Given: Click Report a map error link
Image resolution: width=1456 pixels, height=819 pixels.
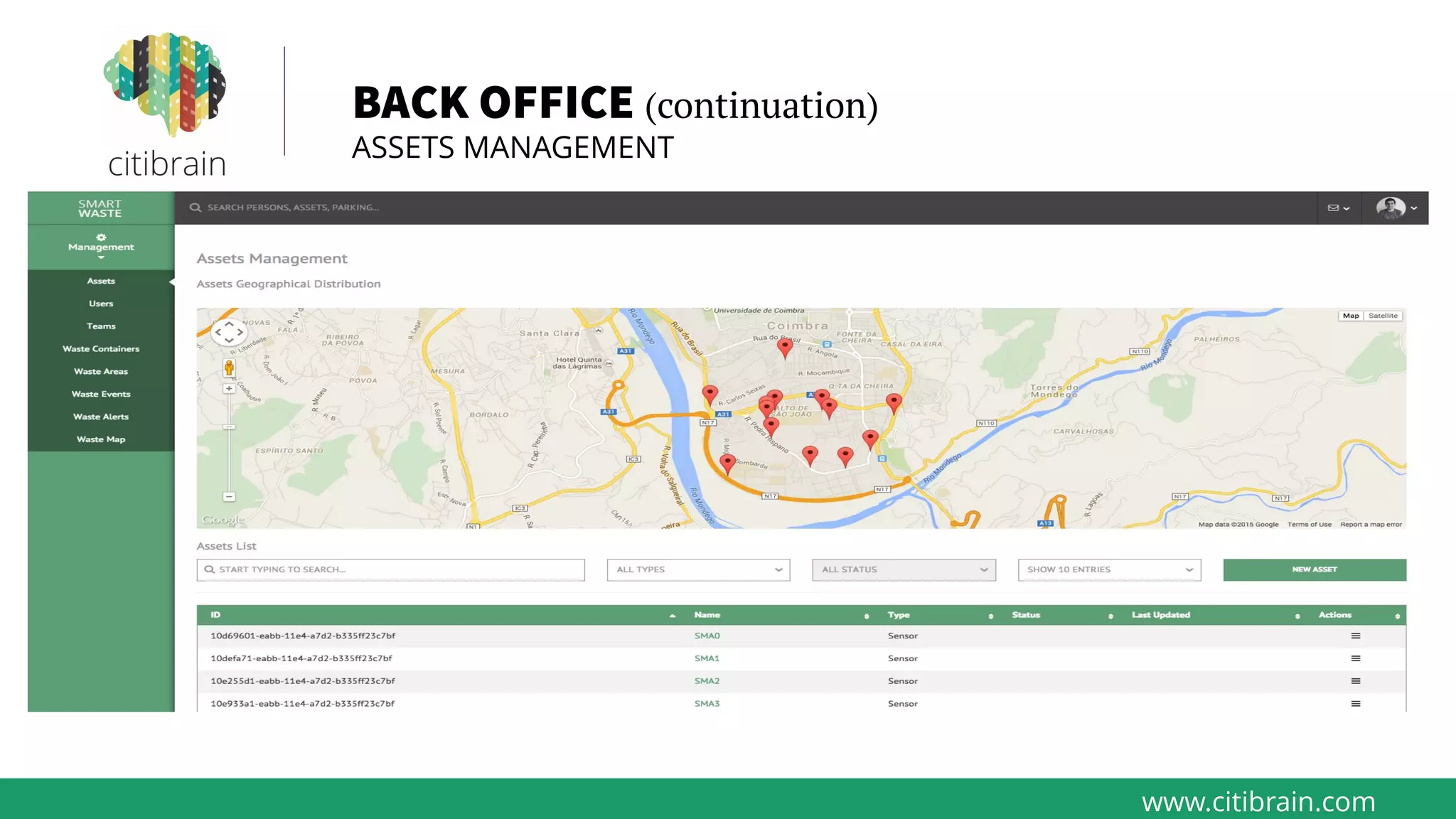Looking at the screenshot, I should point(1371,525).
